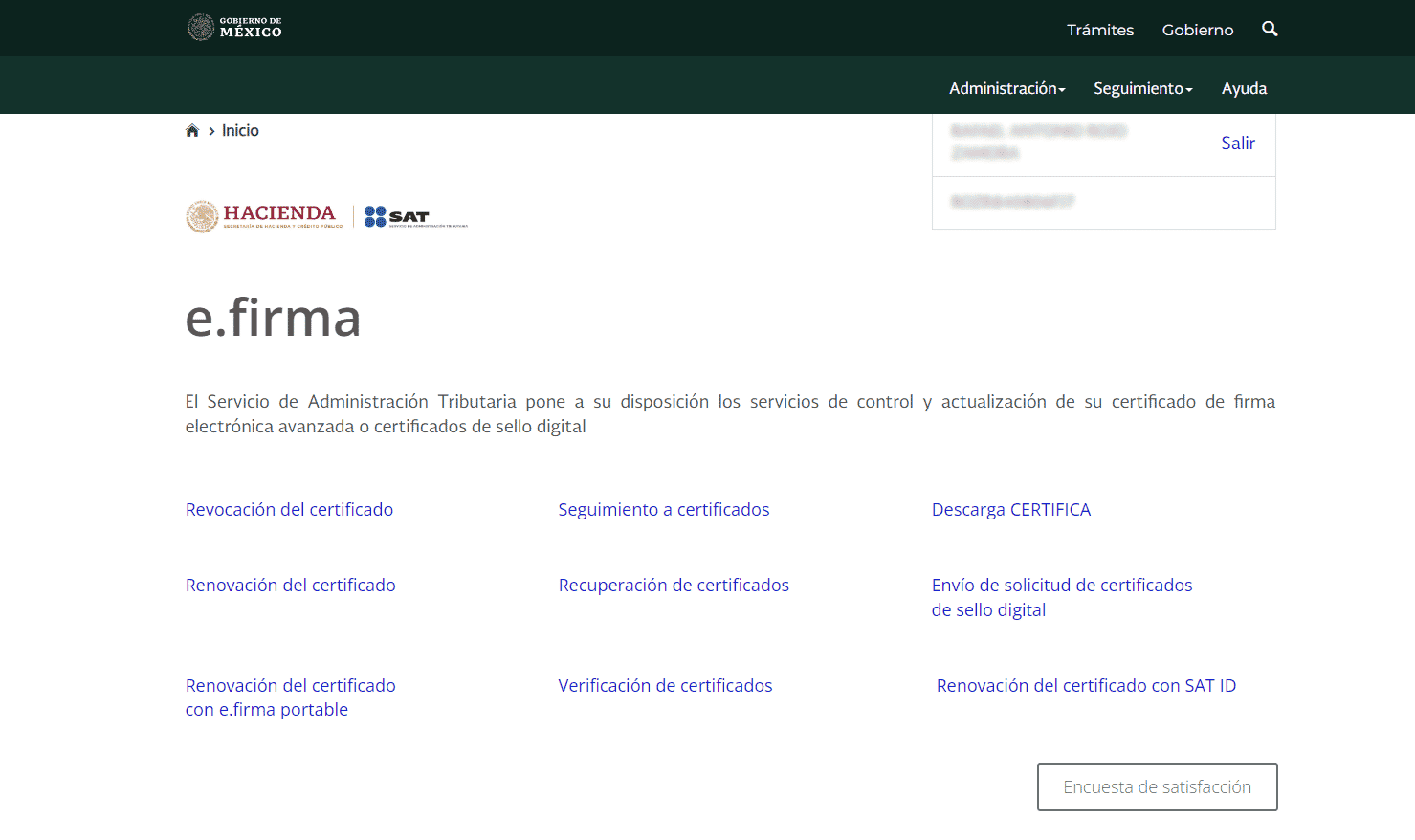Click the home icon in the breadcrumb

tap(192, 129)
